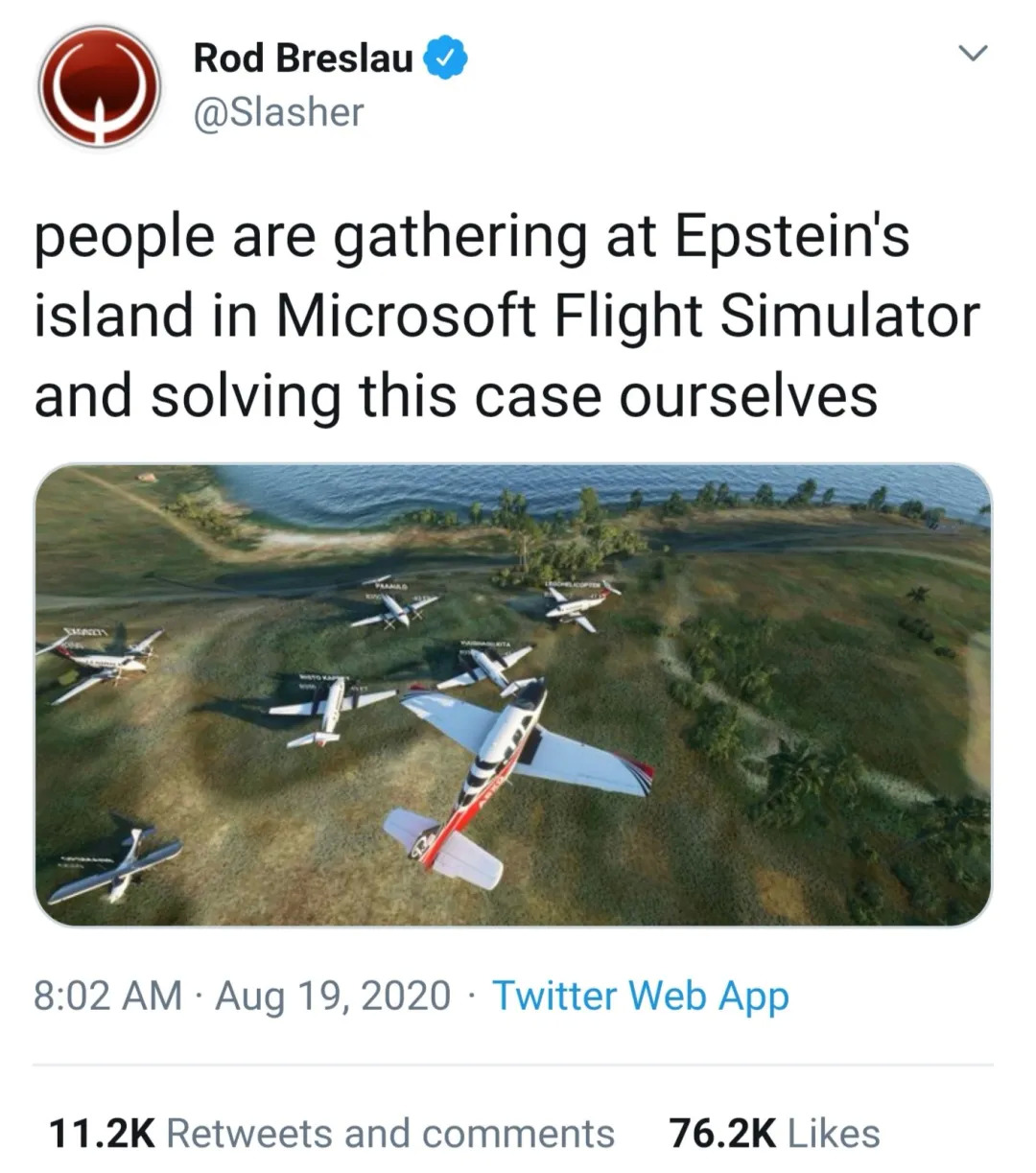Click the 11.2K retweet count number

coord(101,1133)
